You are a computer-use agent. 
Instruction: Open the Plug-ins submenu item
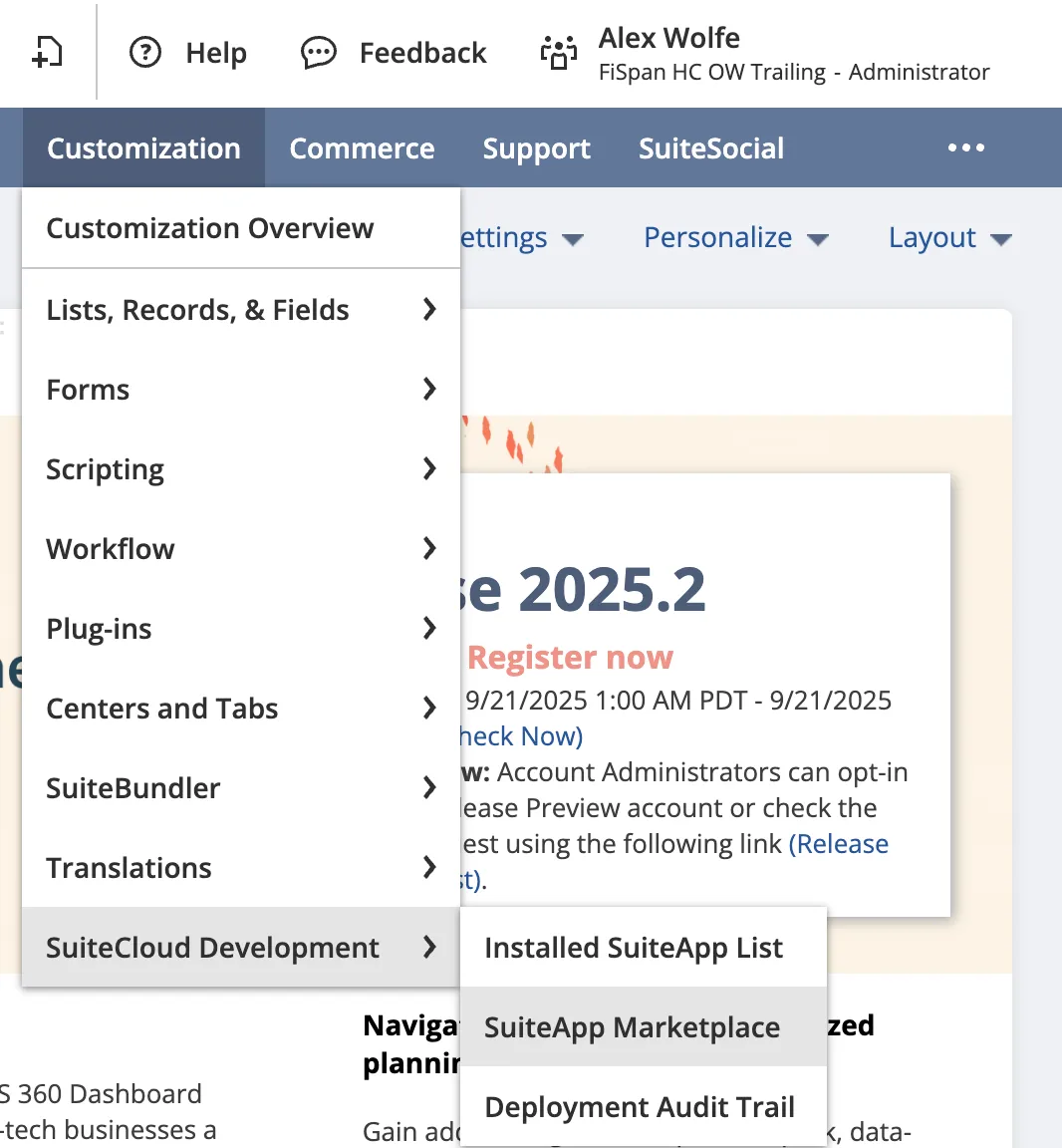pyautogui.click(x=241, y=629)
